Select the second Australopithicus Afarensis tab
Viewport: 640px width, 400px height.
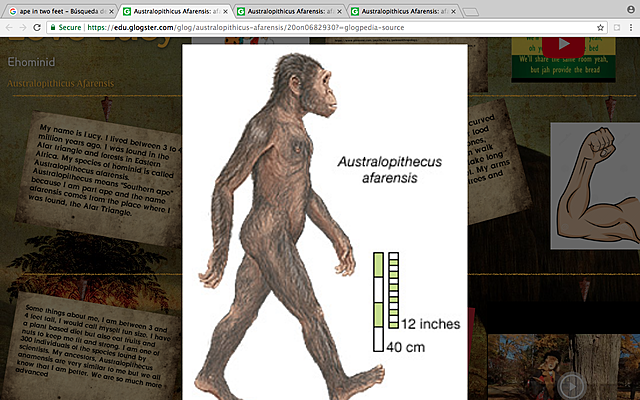(x=176, y=11)
